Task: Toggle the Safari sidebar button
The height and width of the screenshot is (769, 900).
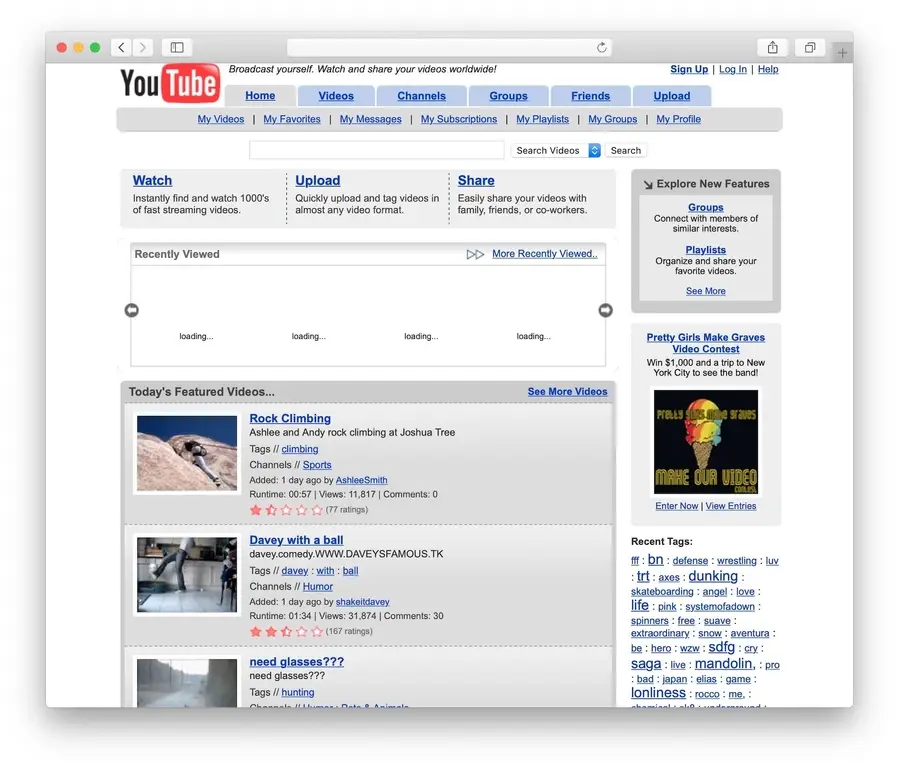Action: tap(177, 47)
